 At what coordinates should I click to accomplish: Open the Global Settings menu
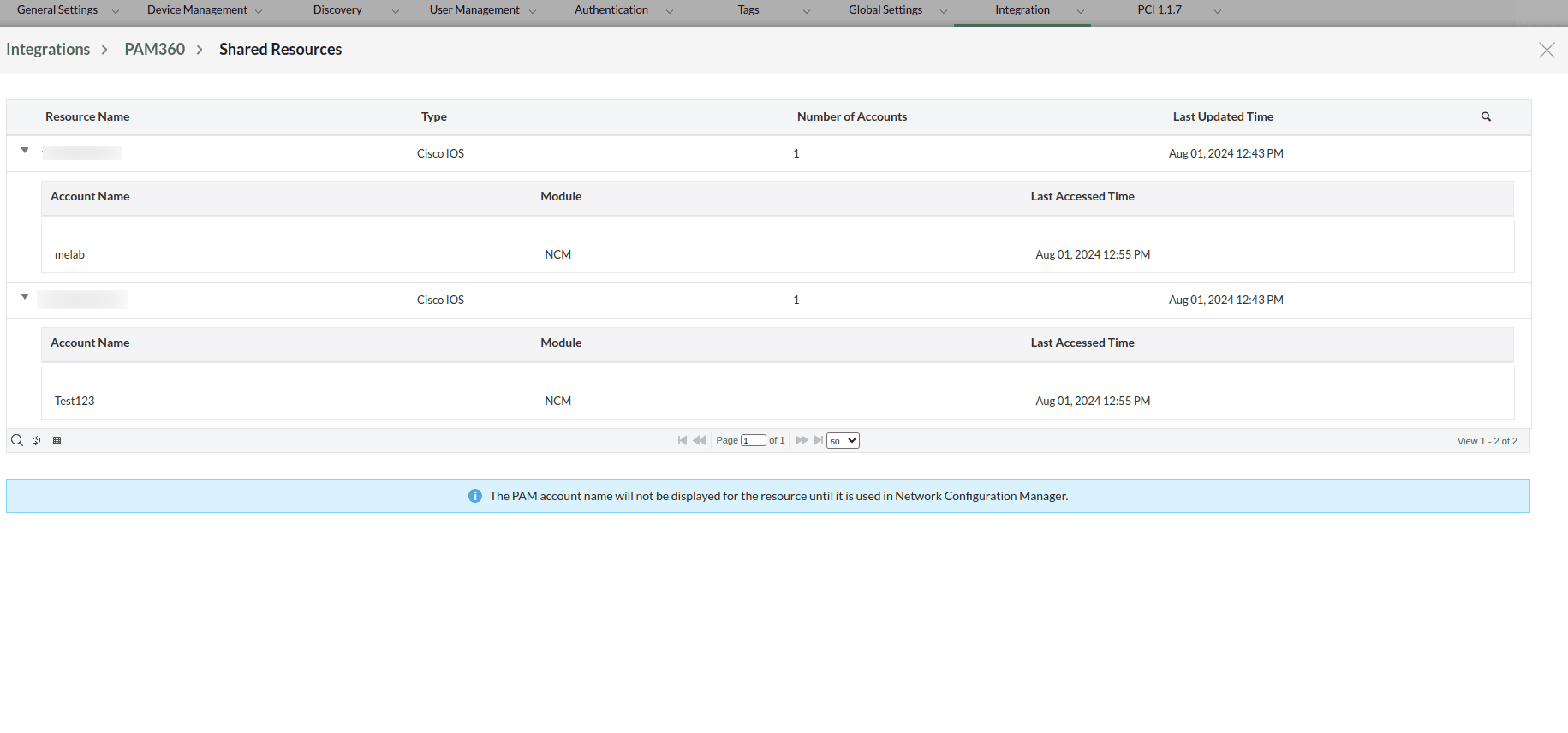885,9
